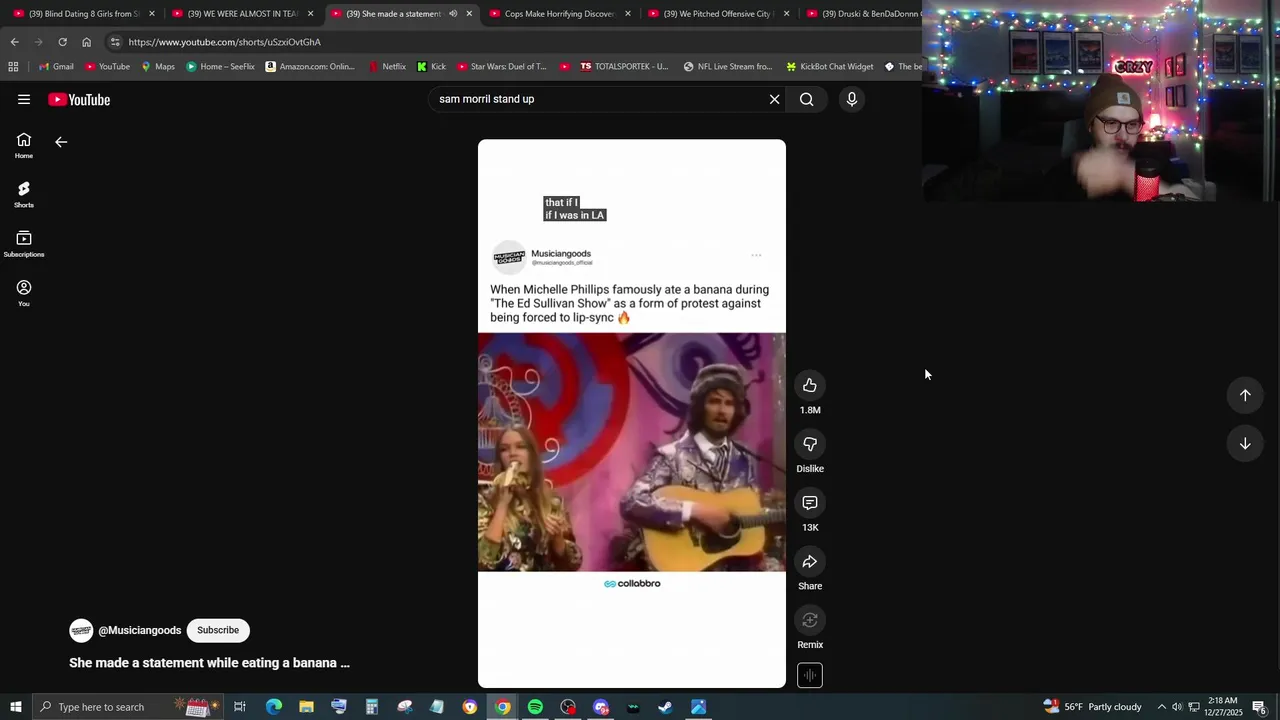1280x720 pixels.
Task: Open the notification center with 6 notifications
Action: (1259, 707)
